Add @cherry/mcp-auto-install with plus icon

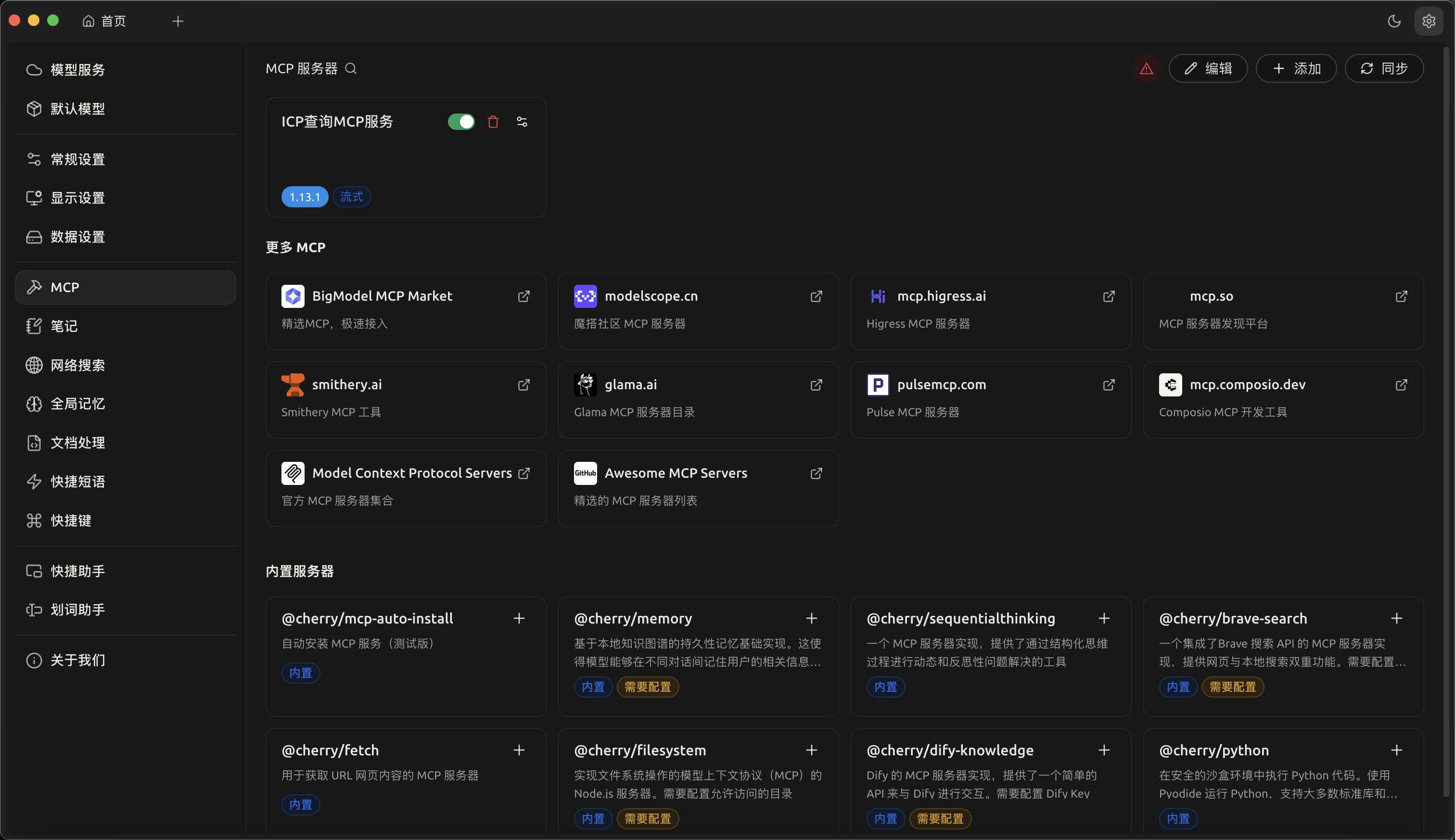[519, 619]
